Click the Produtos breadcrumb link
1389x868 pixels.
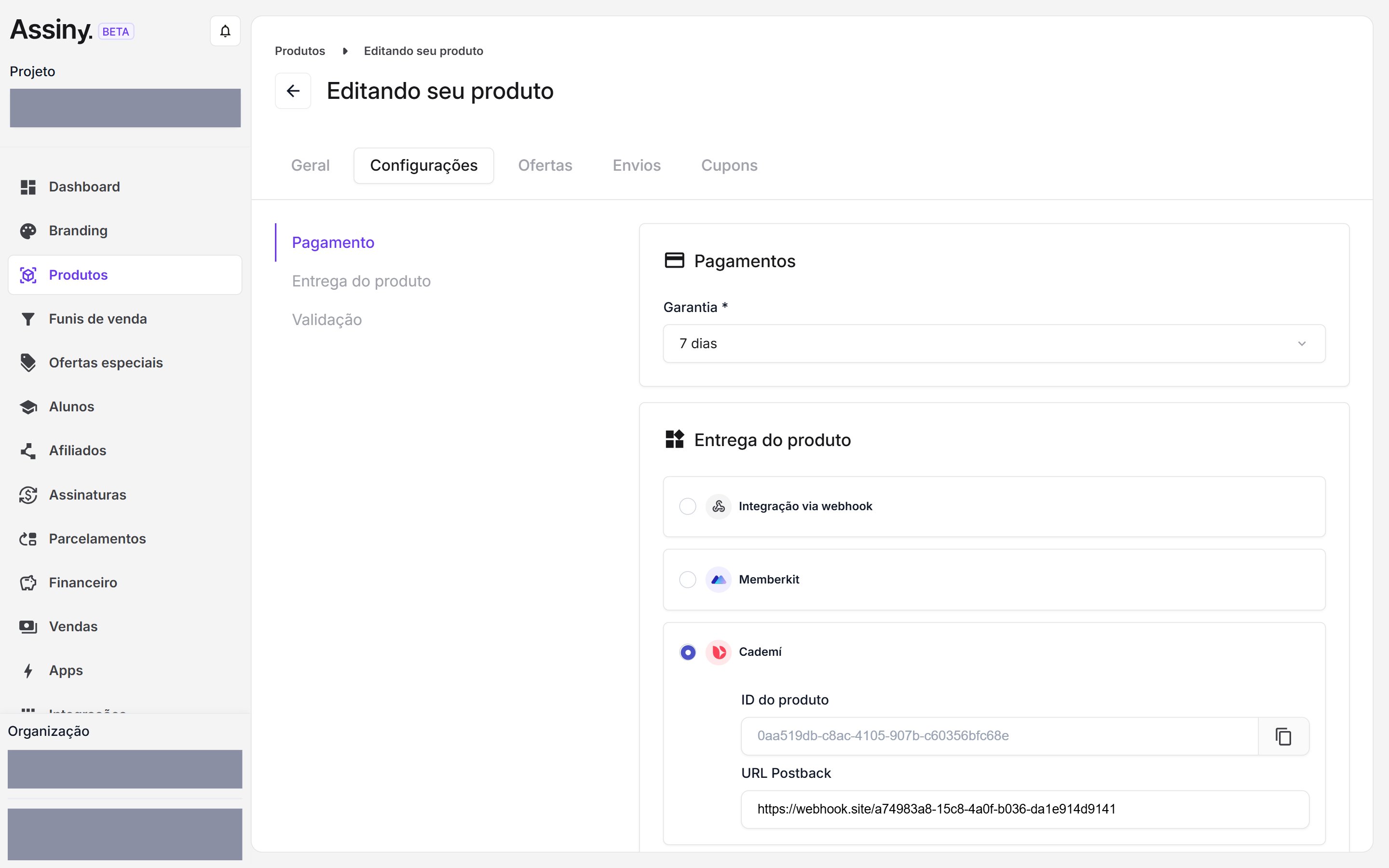(300, 51)
